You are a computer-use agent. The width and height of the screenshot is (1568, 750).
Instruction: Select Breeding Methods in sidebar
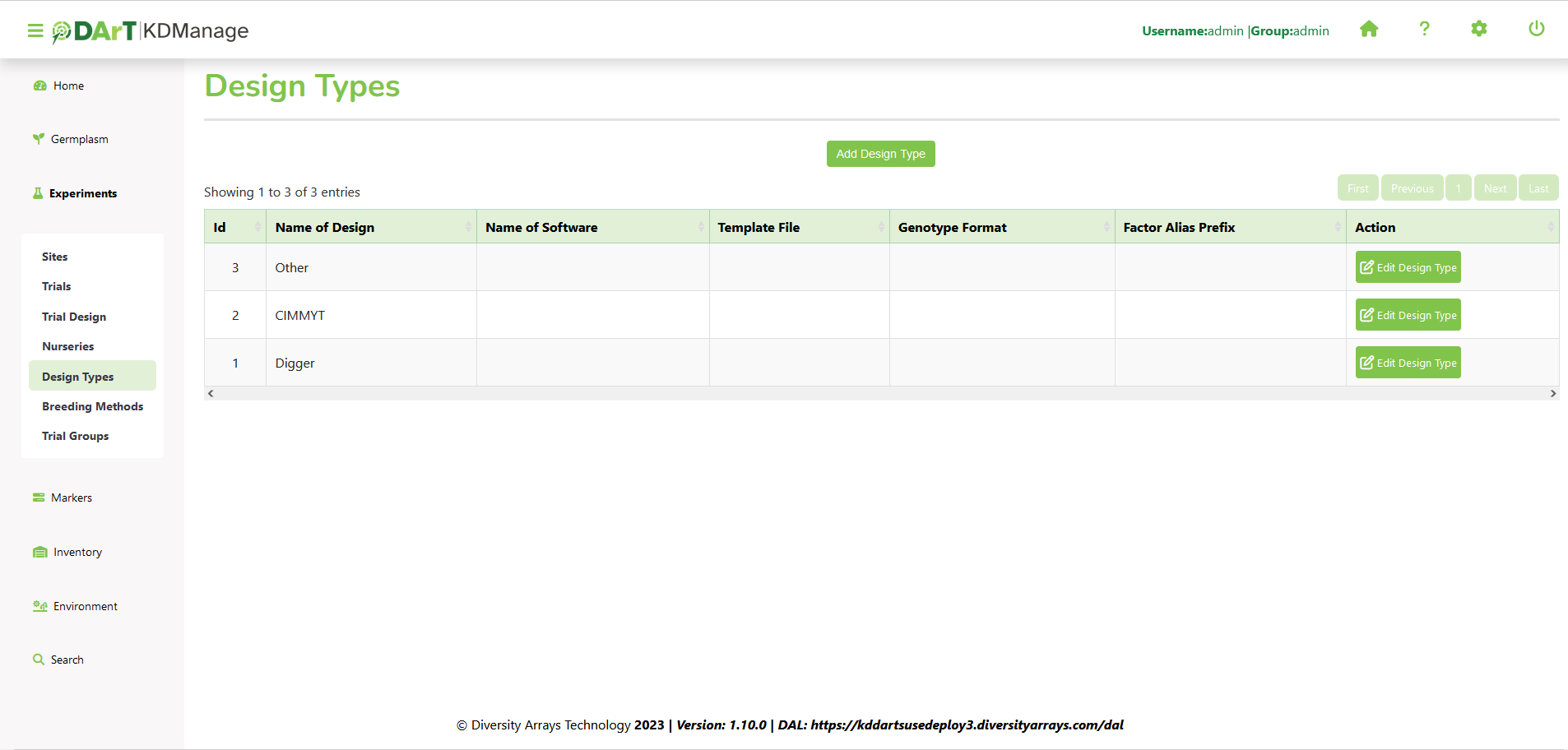tap(92, 406)
